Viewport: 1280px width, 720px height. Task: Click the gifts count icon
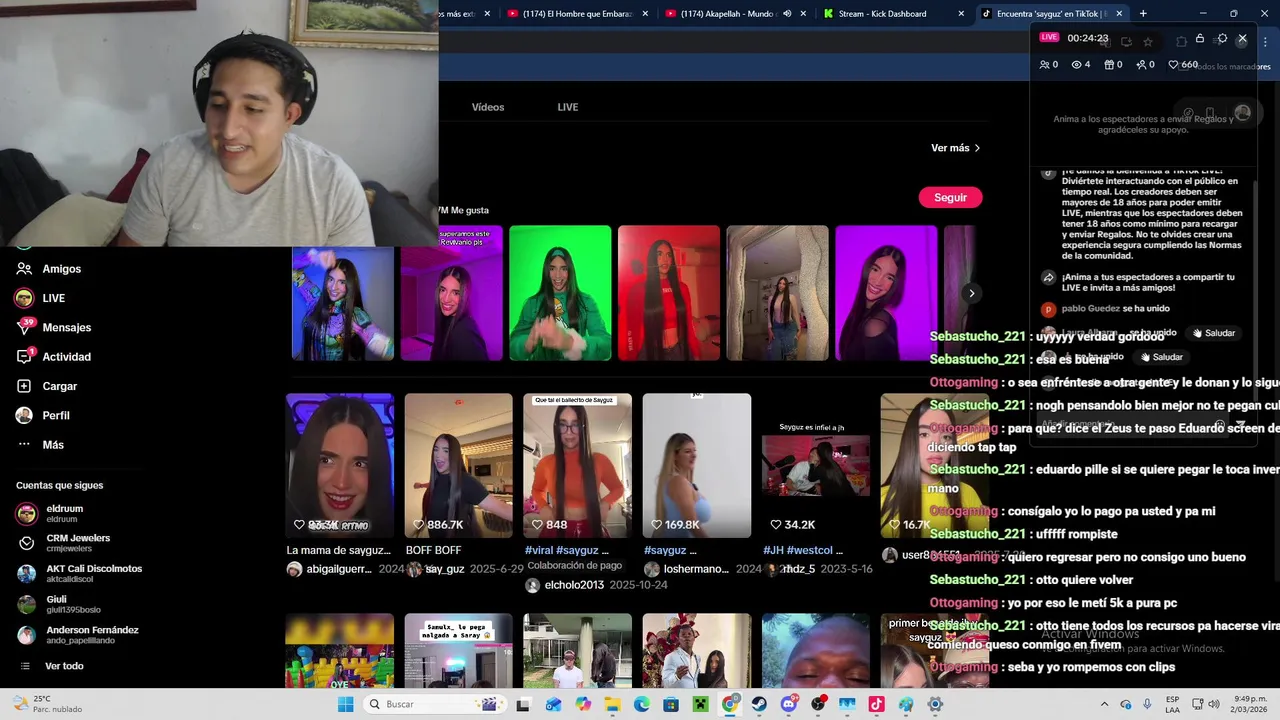tap(1113, 65)
